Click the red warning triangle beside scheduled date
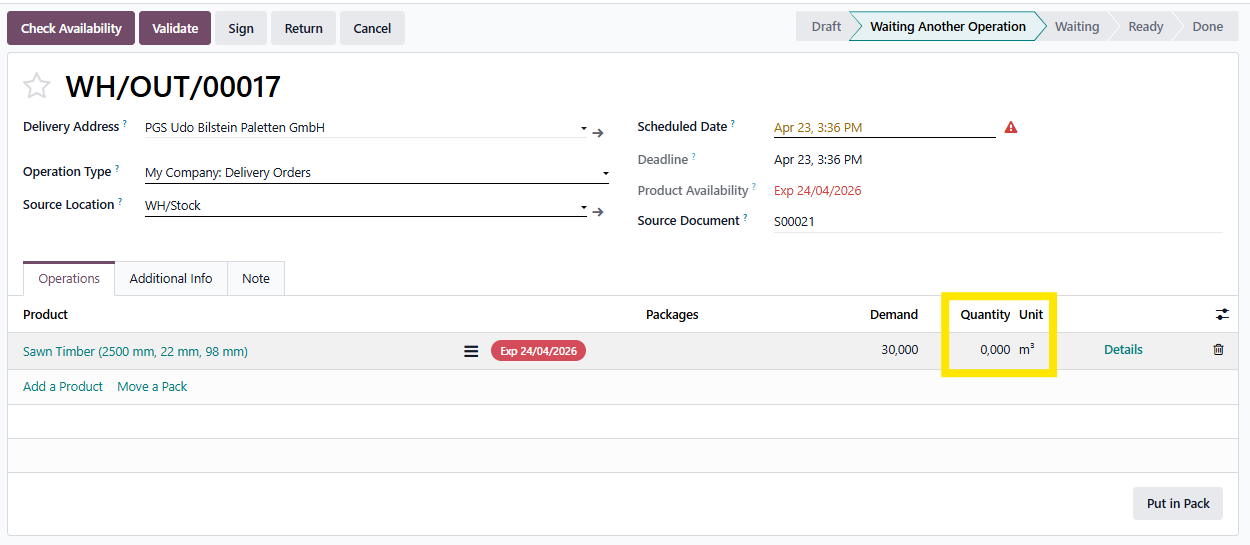 click(1011, 128)
